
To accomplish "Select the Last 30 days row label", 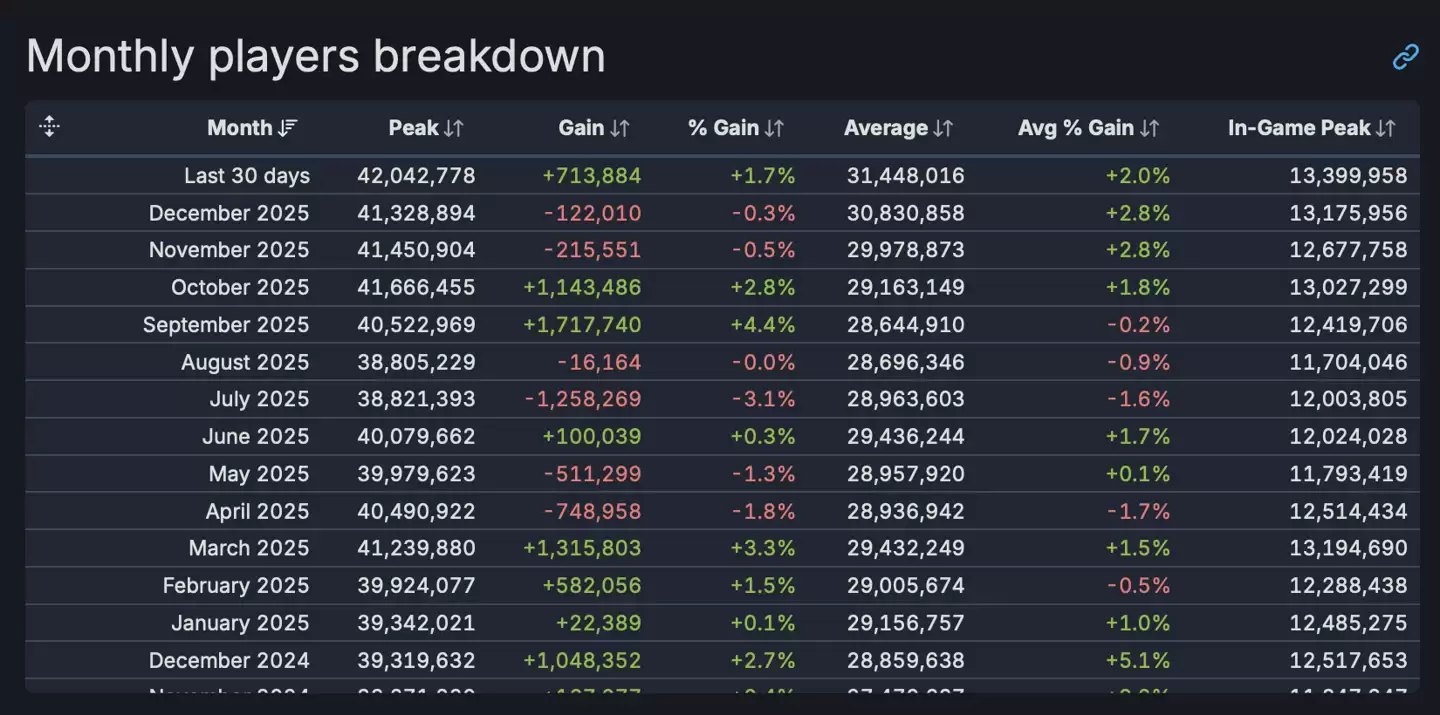I will pos(247,176).
